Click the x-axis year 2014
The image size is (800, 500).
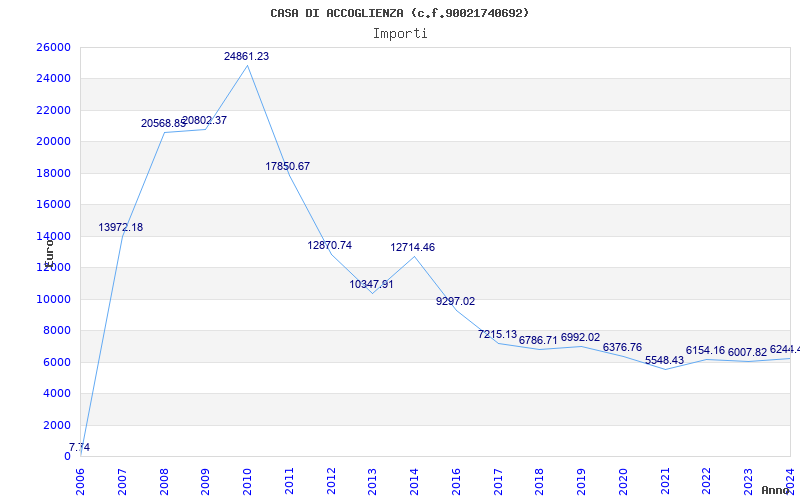click(414, 482)
